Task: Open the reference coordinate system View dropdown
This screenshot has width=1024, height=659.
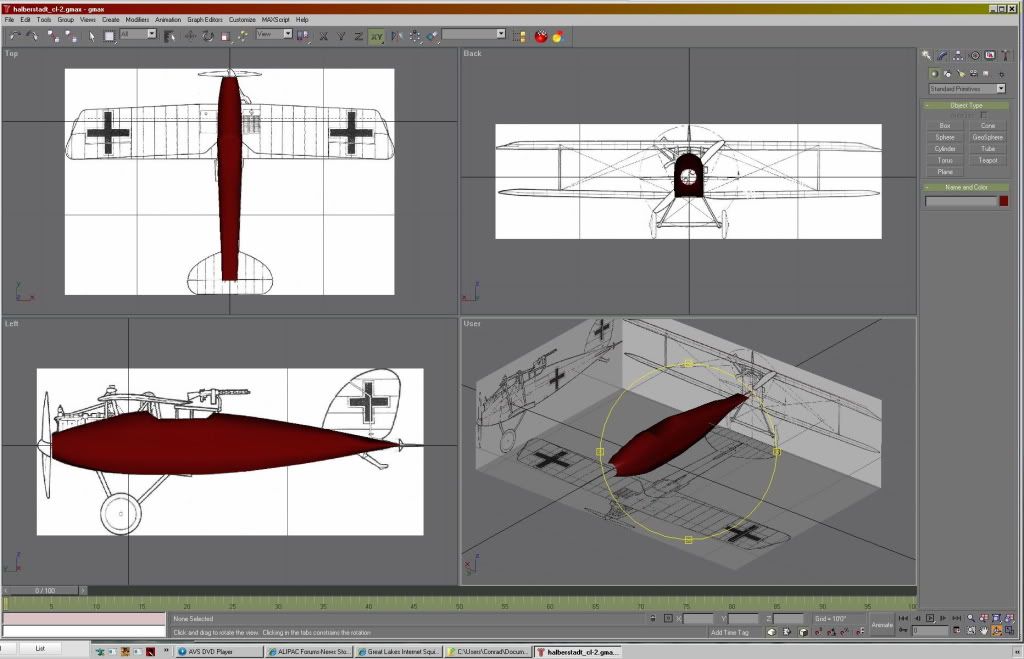Action: tap(274, 34)
